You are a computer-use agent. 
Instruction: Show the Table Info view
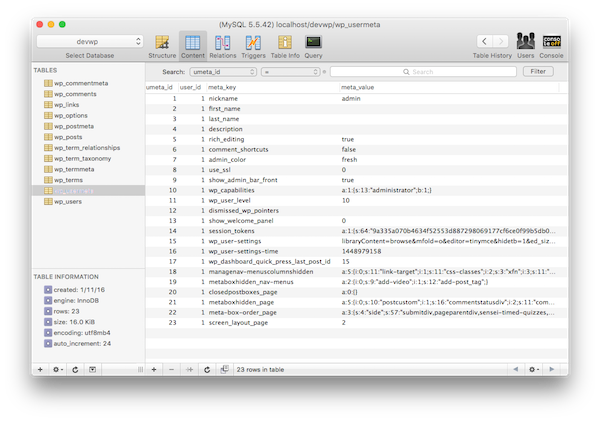285,44
